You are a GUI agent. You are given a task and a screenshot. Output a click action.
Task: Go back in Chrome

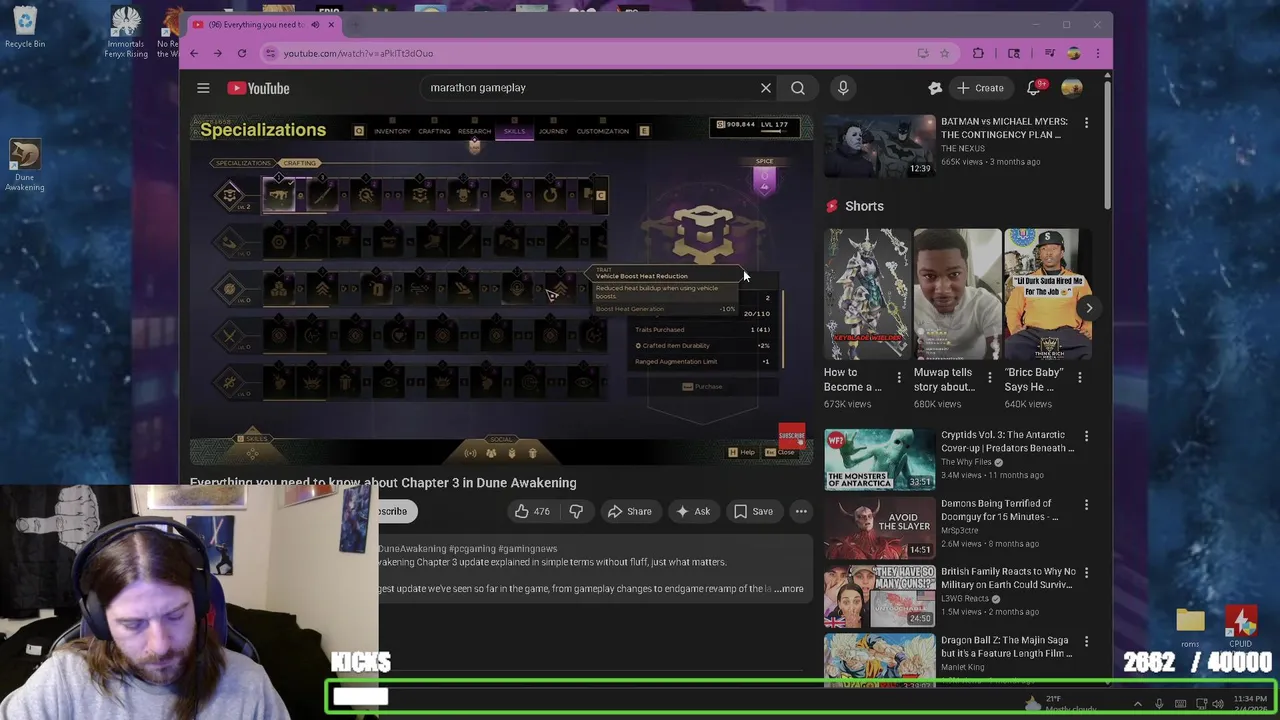[x=194, y=53]
